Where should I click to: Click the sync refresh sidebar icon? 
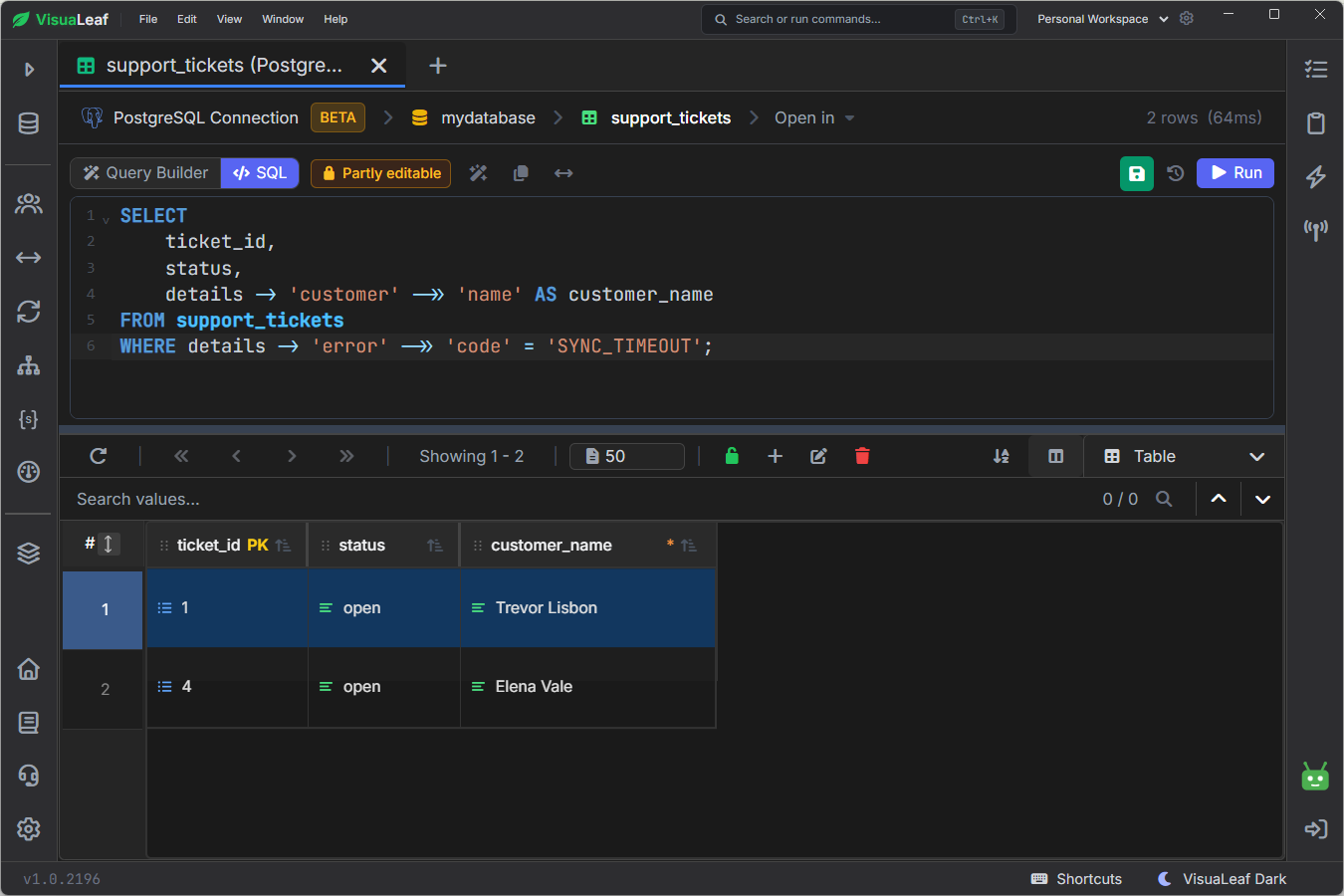coord(29,312)
